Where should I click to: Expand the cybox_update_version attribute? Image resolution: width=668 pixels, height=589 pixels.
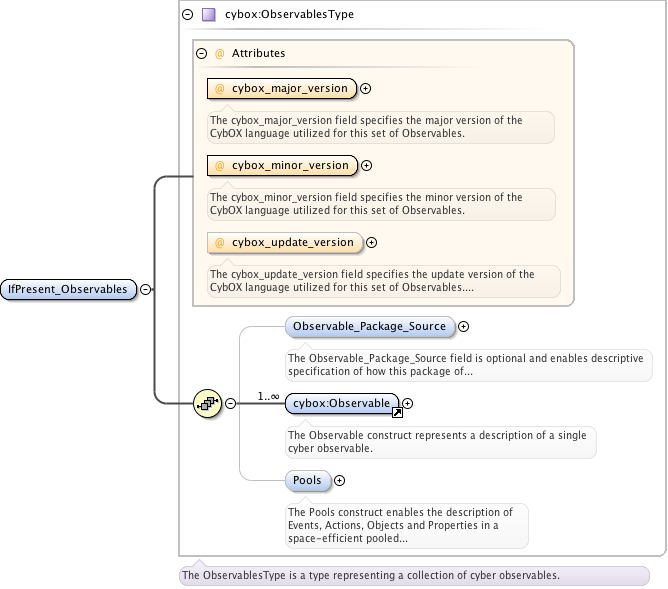point(371,242)
